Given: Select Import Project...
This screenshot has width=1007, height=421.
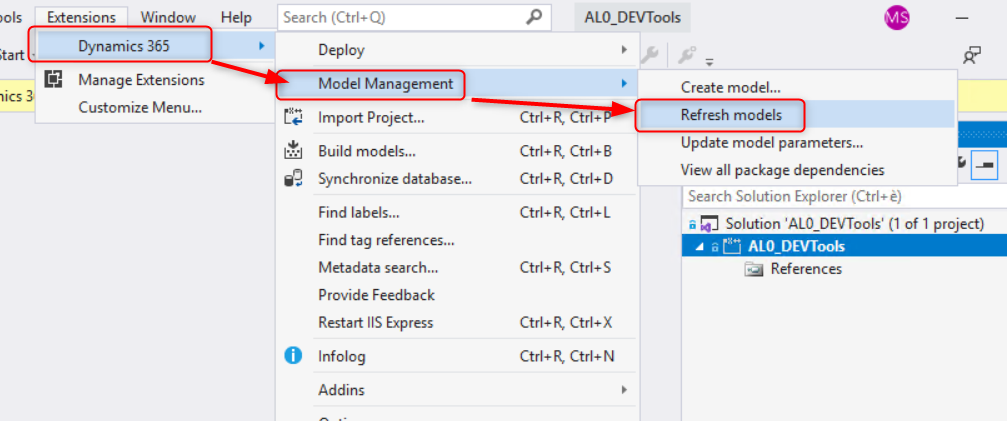Looking at the screenshot, I should [457, 118].
